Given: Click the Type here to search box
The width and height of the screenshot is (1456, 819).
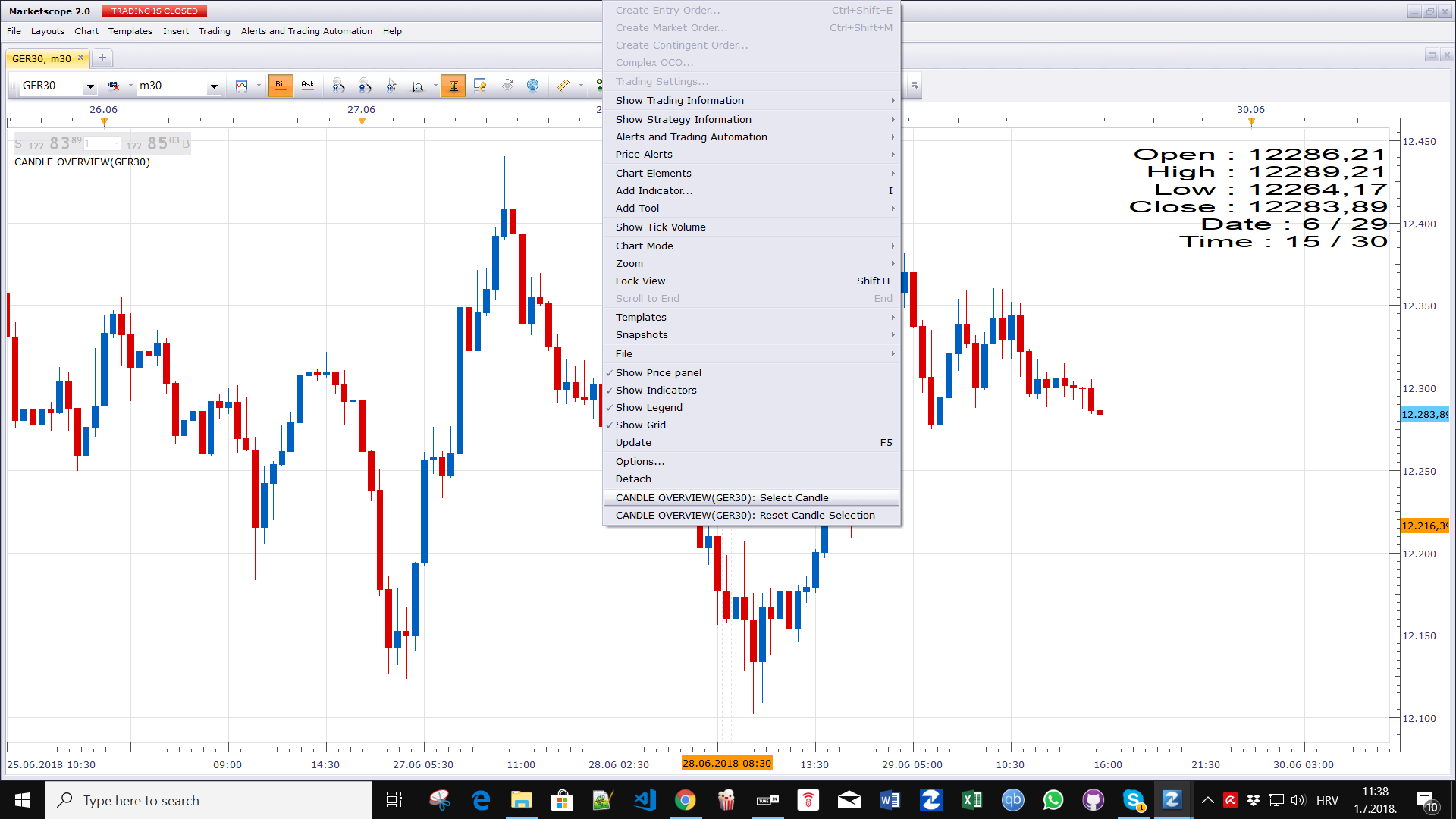Looking at the screenshot, I should [x=209, y=800].
